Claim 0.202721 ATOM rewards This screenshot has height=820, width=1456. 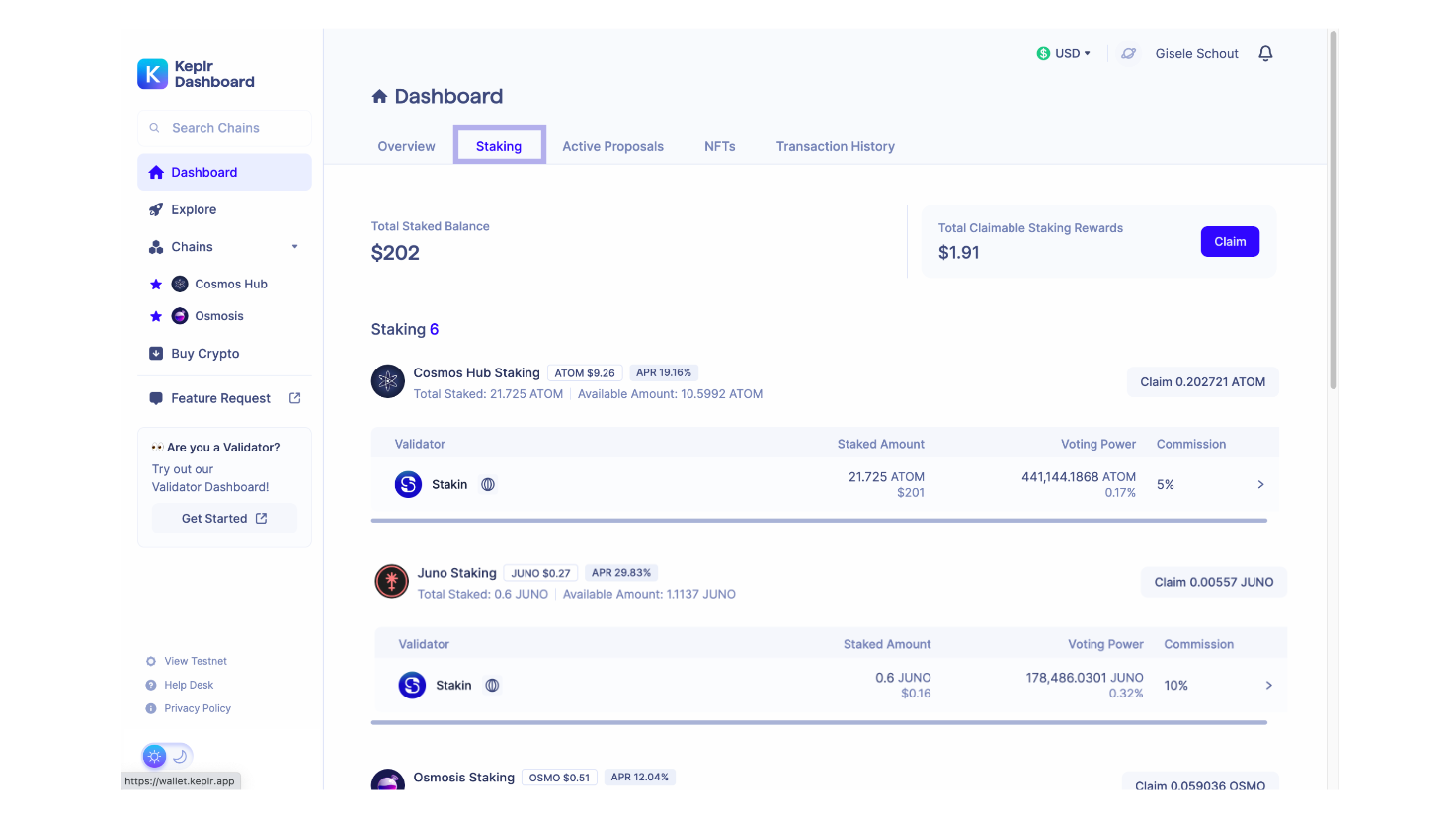1203,382
